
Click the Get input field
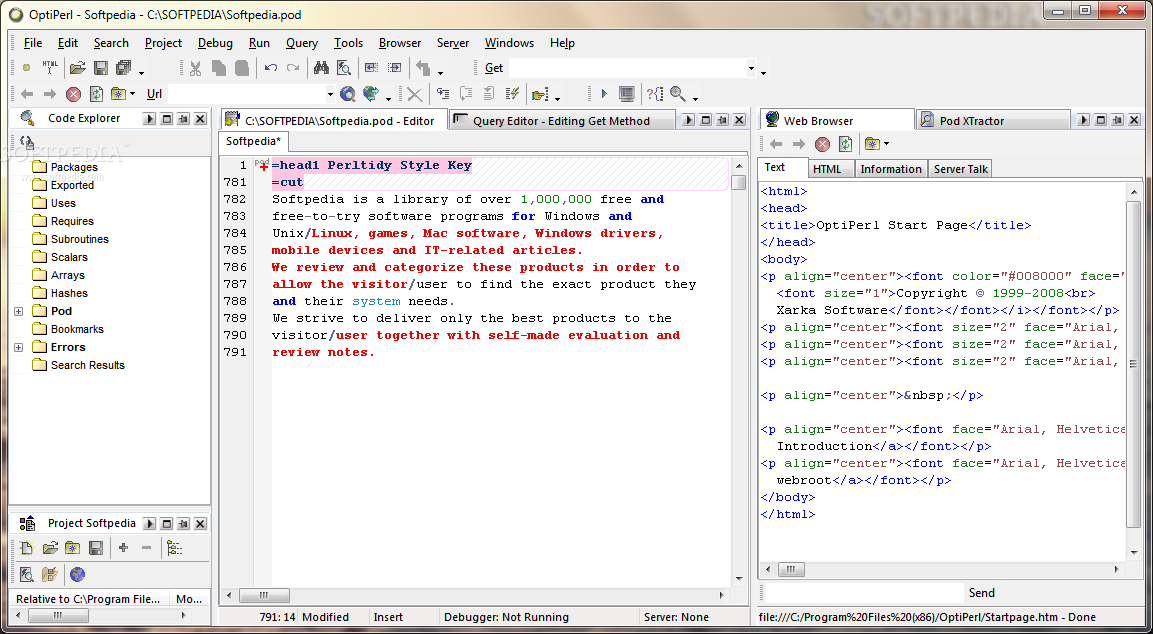click(627, 68)
